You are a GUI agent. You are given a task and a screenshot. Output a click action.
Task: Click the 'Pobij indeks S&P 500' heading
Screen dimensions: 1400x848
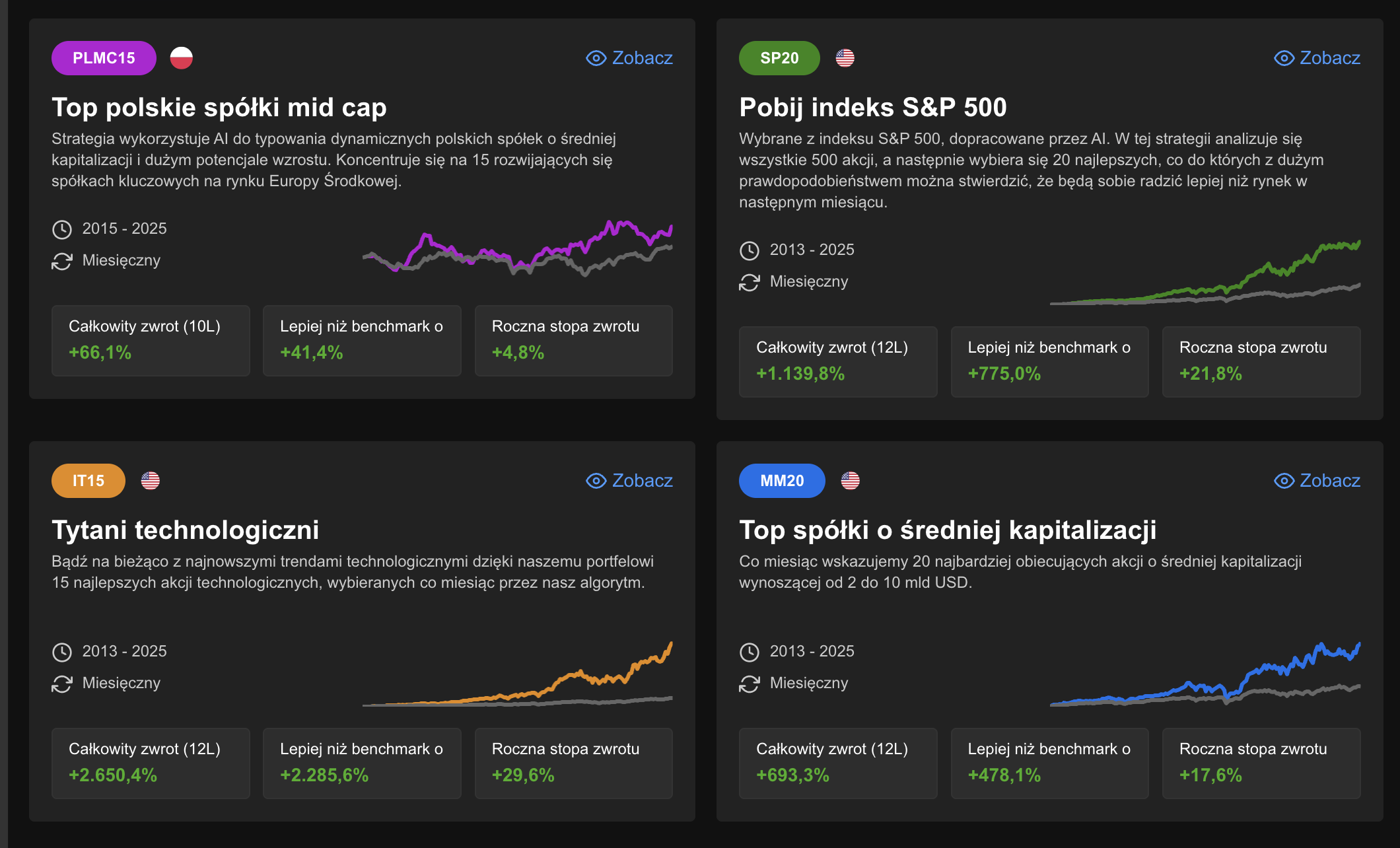872,107
